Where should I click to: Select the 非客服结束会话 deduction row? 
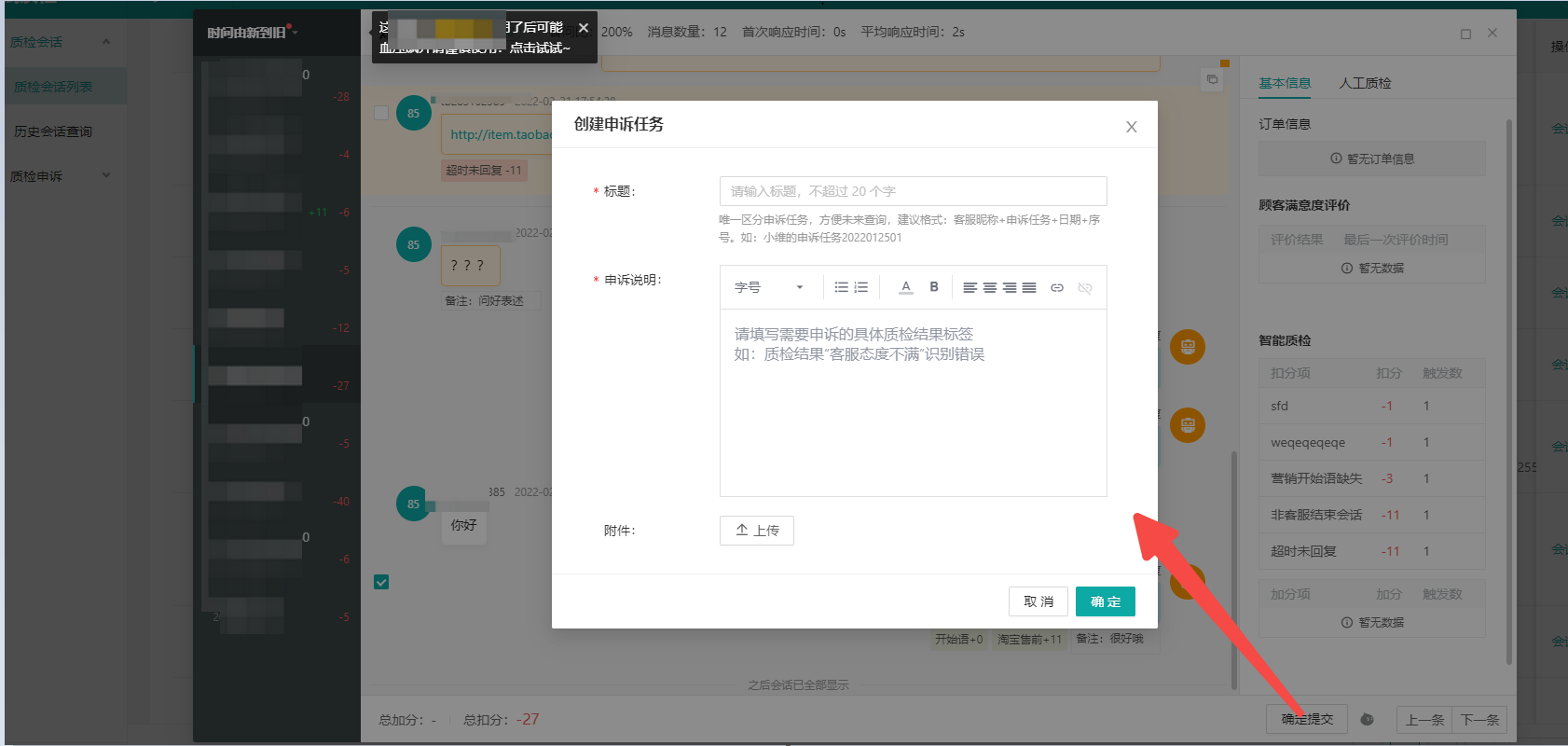(x=1371, y=515)
